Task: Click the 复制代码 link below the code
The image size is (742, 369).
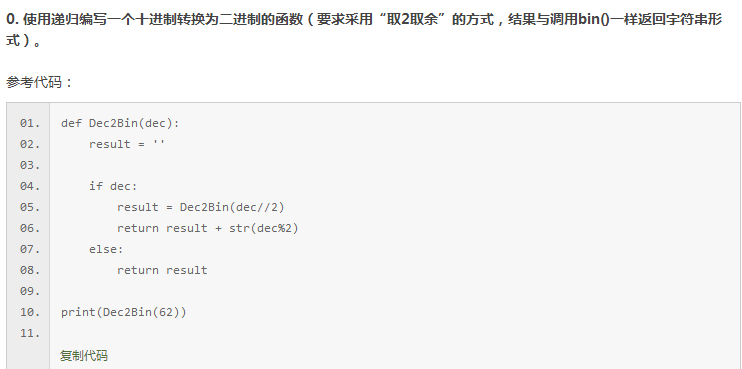Action: pos(84,355)
